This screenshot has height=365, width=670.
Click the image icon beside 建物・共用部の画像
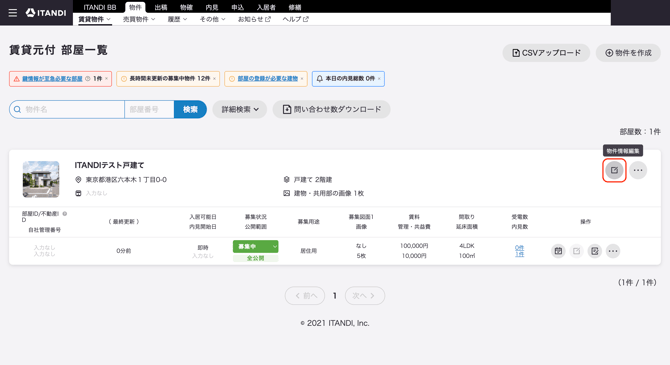click(x=286, y=193)
